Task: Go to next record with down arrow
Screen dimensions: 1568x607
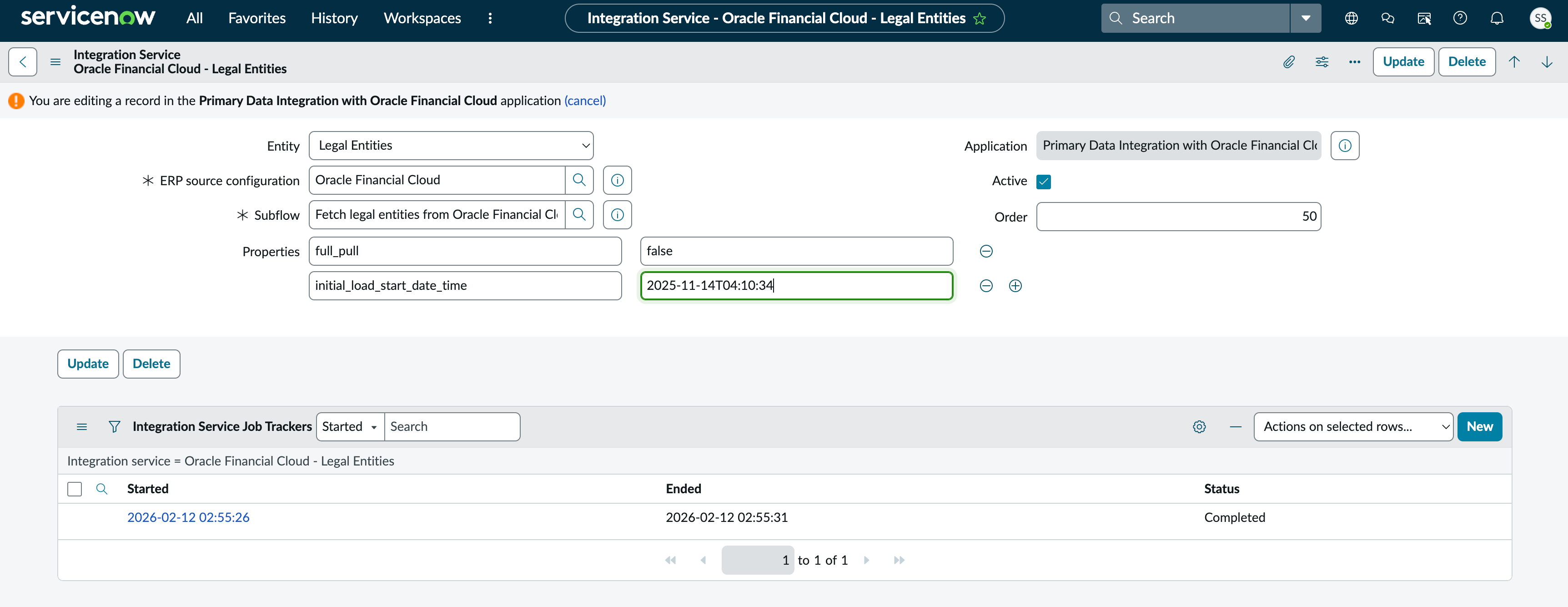Action: 1547,61
